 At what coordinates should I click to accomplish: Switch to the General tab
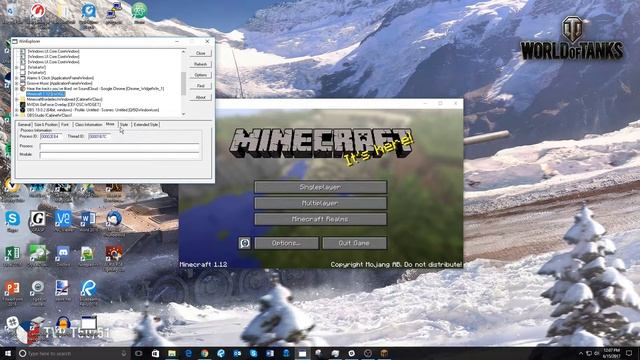tap(24, 124)
